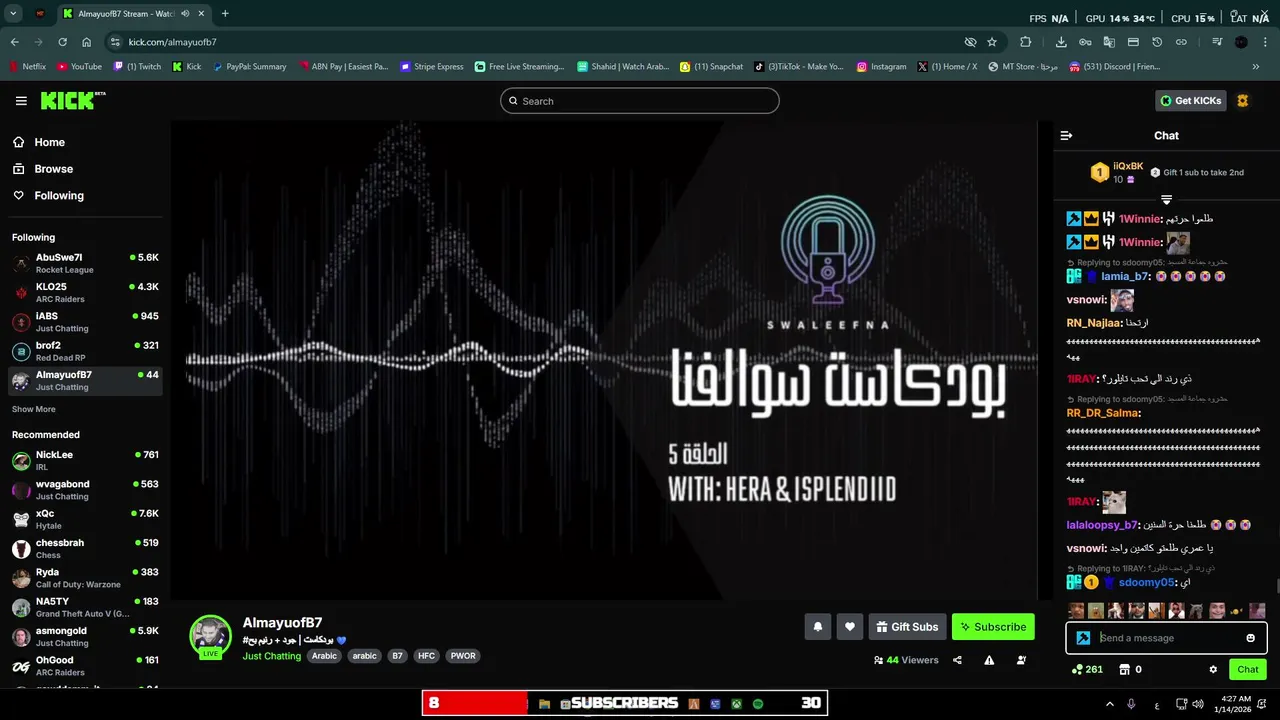Click the Gift Subs button
Image resolution: width=1280 pixels, height=720 pixels.
(x=907, y=627)
